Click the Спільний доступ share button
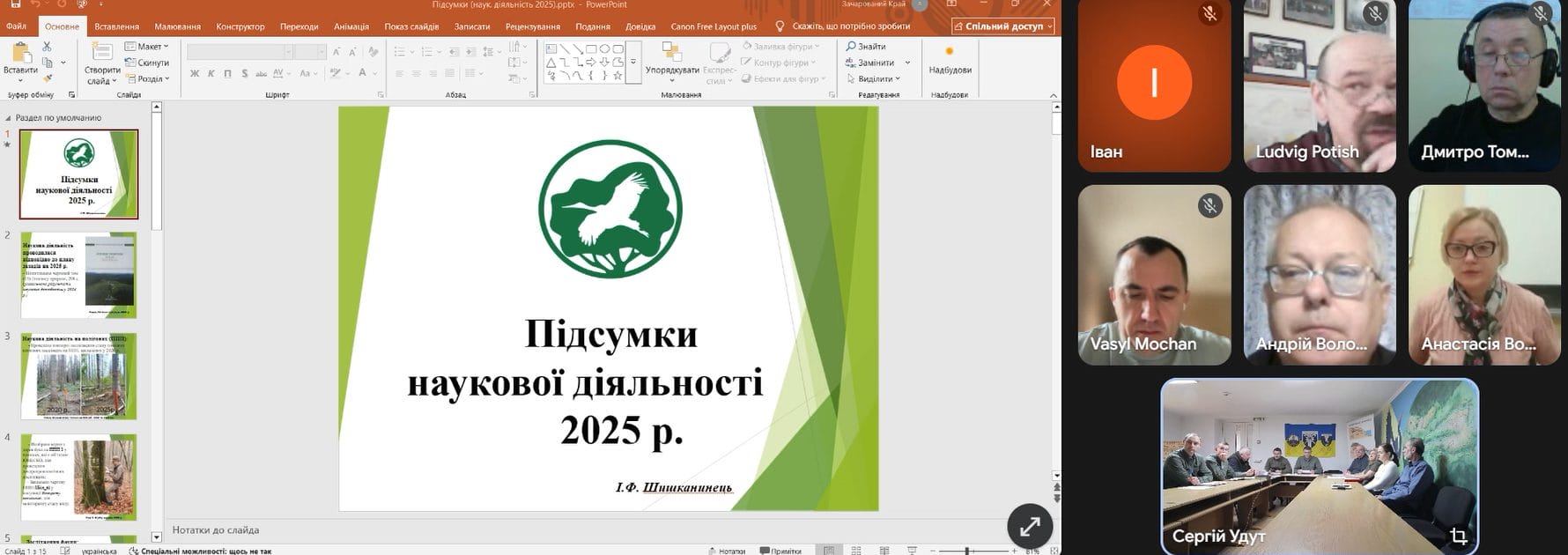The image size is (1568, 555). click(1002, 26)
